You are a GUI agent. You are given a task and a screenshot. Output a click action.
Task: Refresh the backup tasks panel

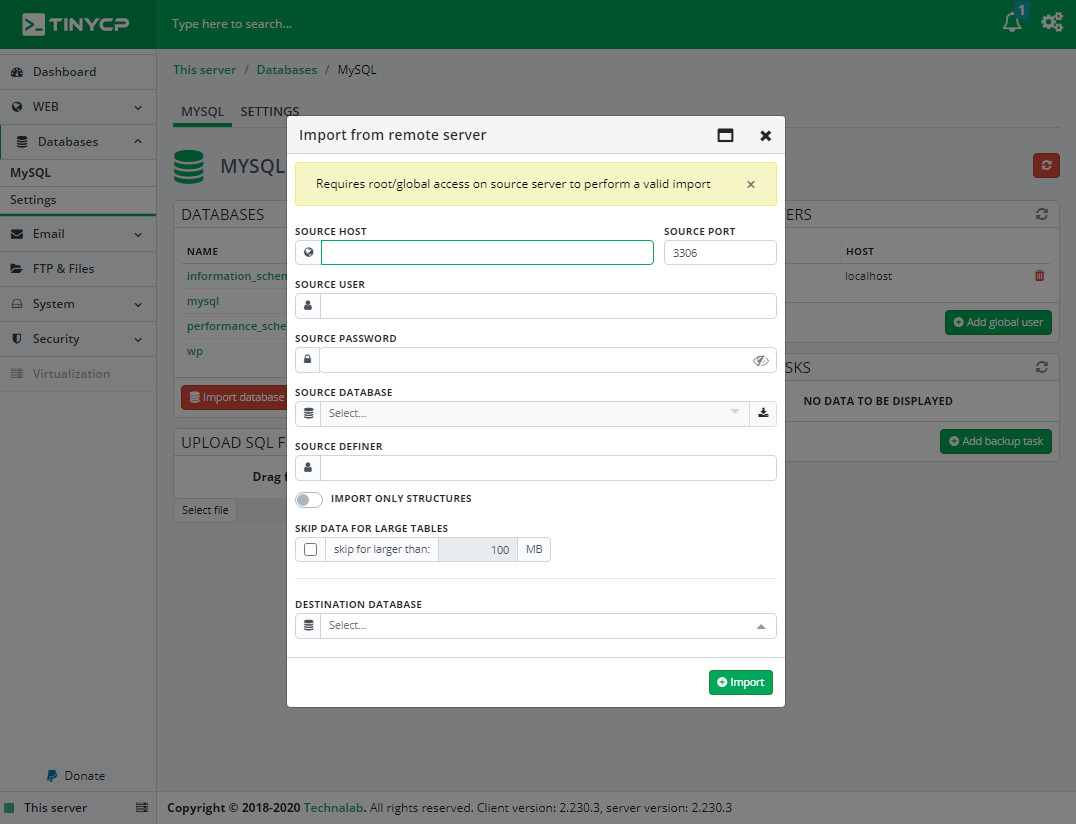[1042, 368]
